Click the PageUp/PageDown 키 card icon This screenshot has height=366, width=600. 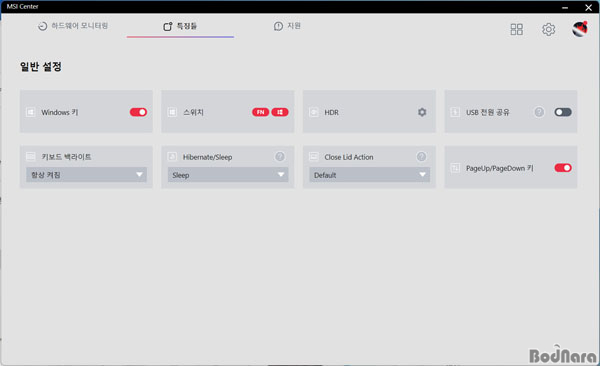(455, 168)
